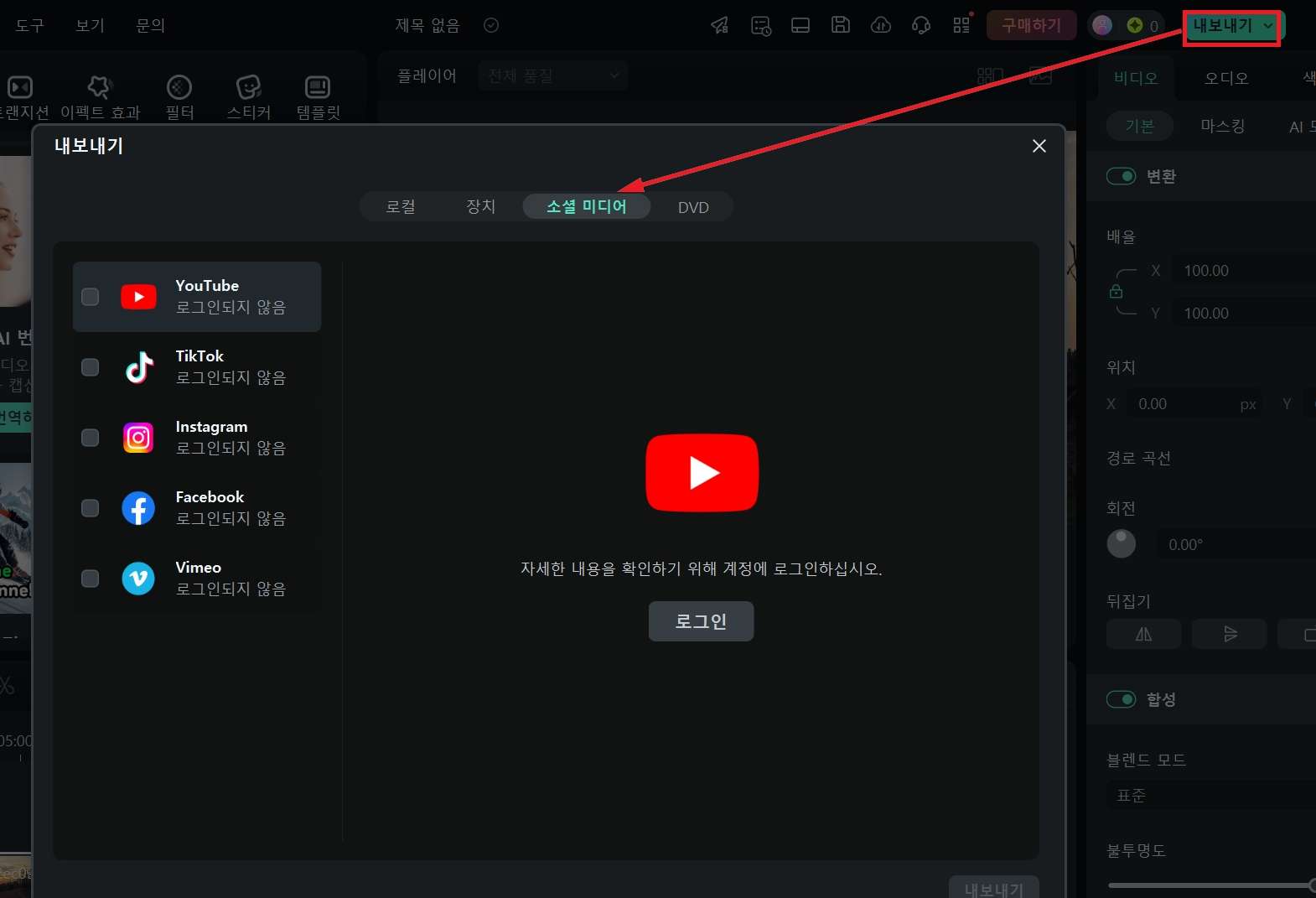Check the TikTok checkbox

coord(90,367)
